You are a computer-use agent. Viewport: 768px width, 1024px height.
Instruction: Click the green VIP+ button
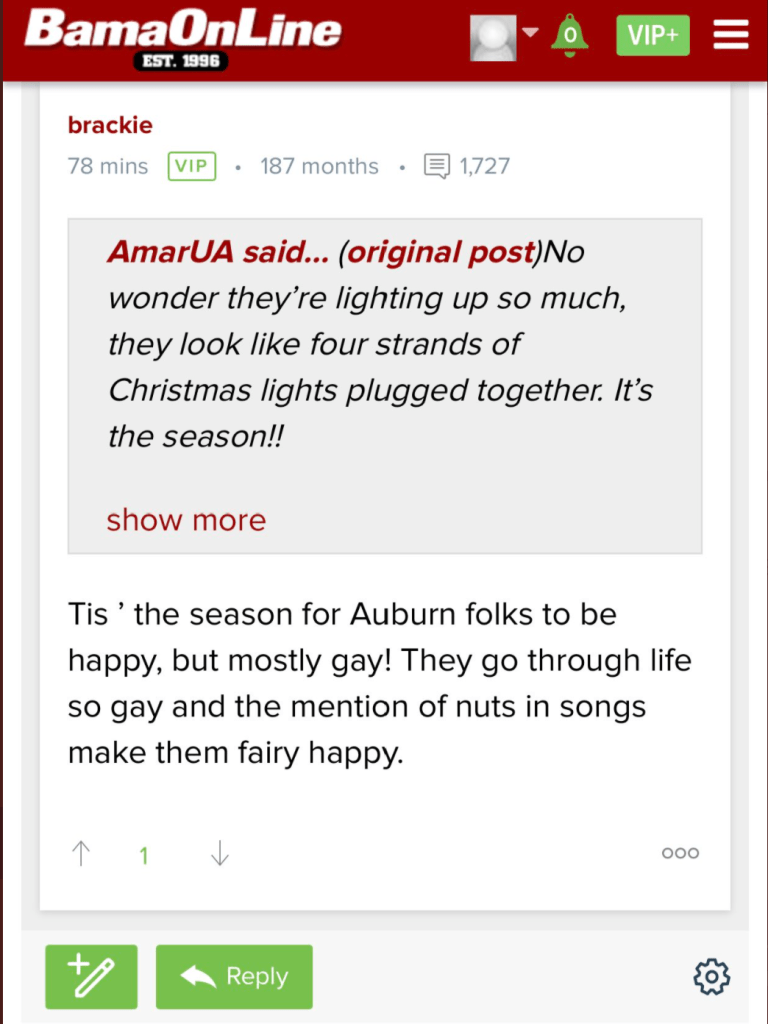tap(653, 36)
